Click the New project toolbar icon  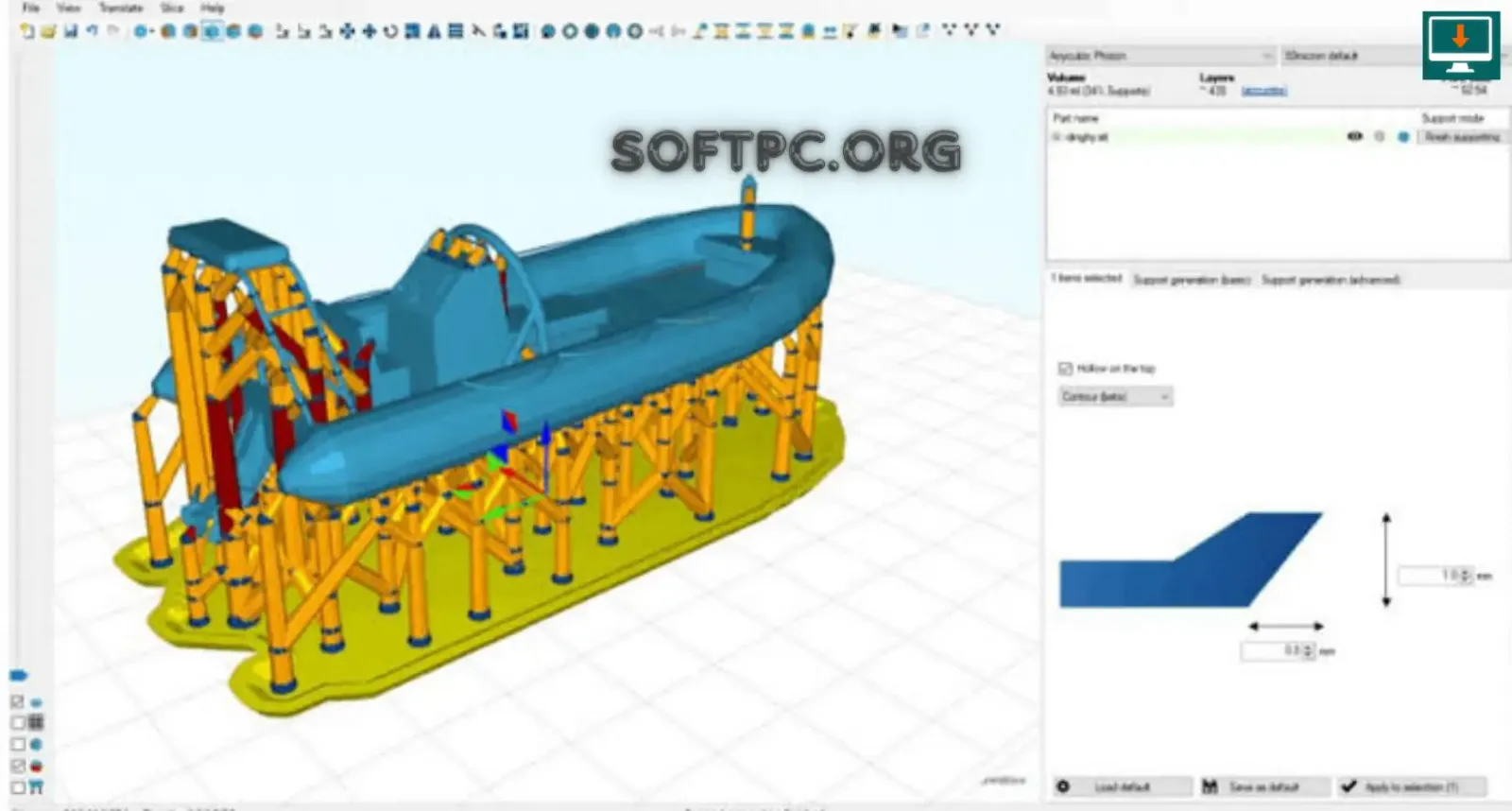pyautogui.click(x=27, y=31)
